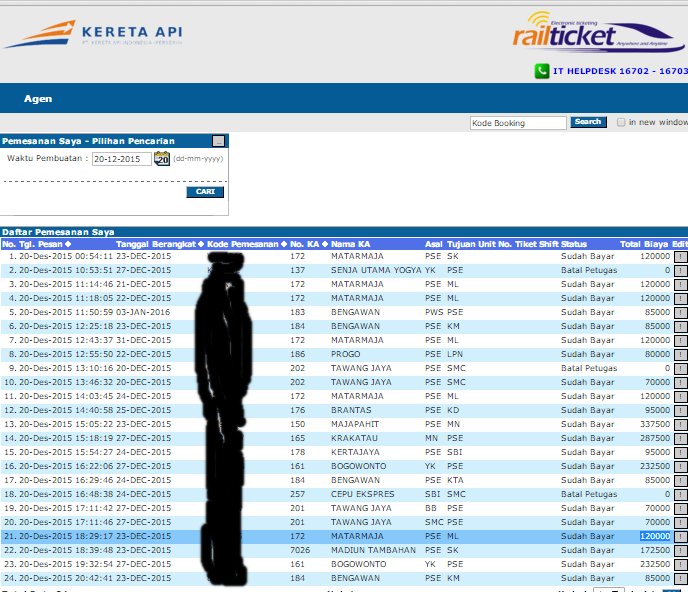Click the Waktu Pembuatan date field

coord(122,159)
